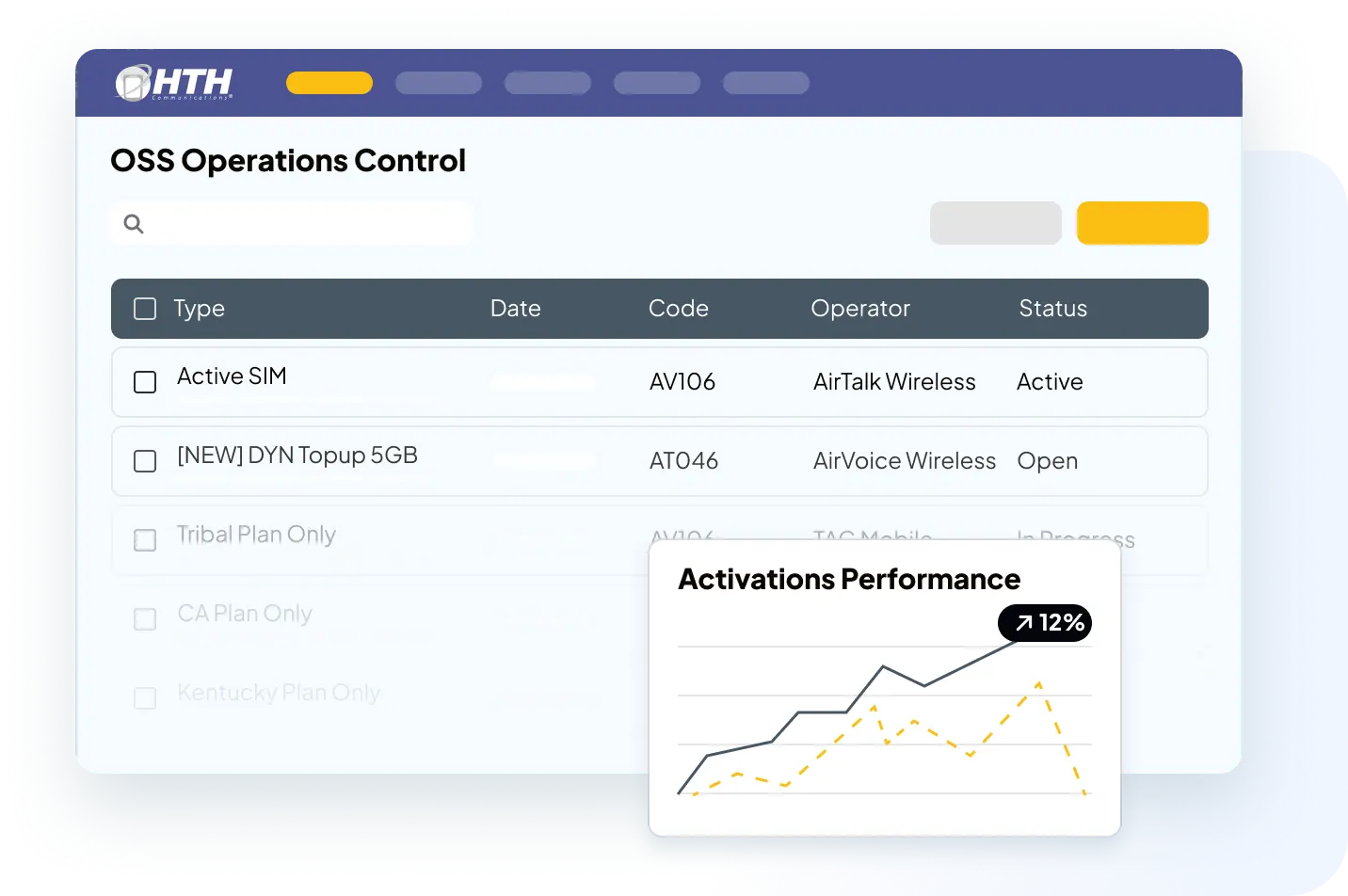Screen dimensions: 1348x896
Task: Click the magnifier icon in search box
Action: point(134,224)
